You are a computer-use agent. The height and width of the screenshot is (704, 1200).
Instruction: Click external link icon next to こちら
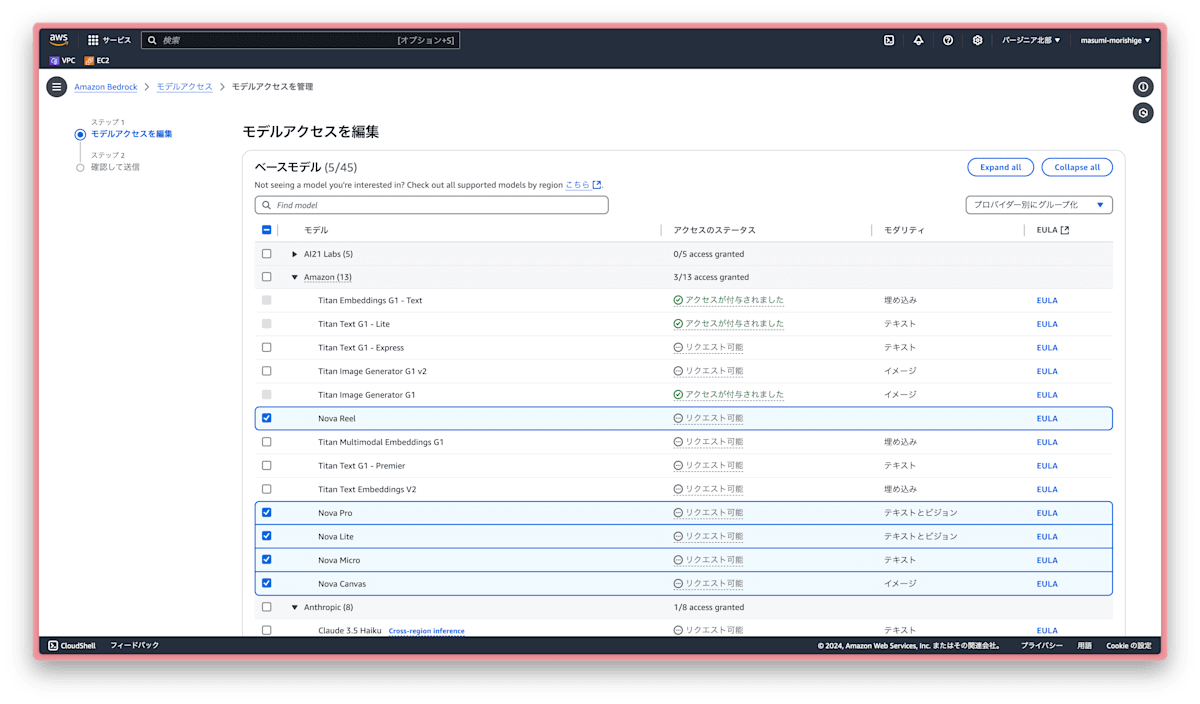(x=597, y=185)
